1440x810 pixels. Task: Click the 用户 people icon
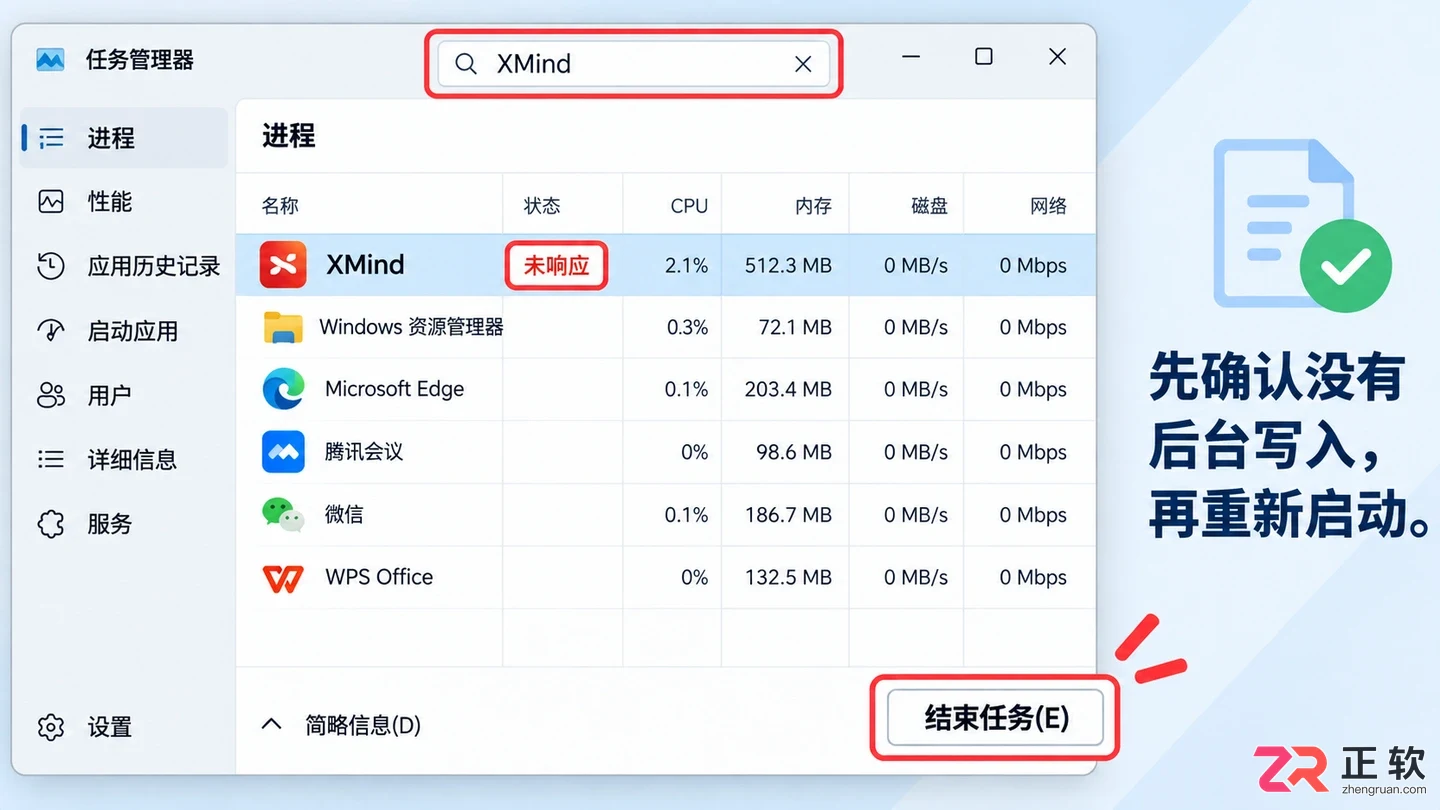coord(51,394)
